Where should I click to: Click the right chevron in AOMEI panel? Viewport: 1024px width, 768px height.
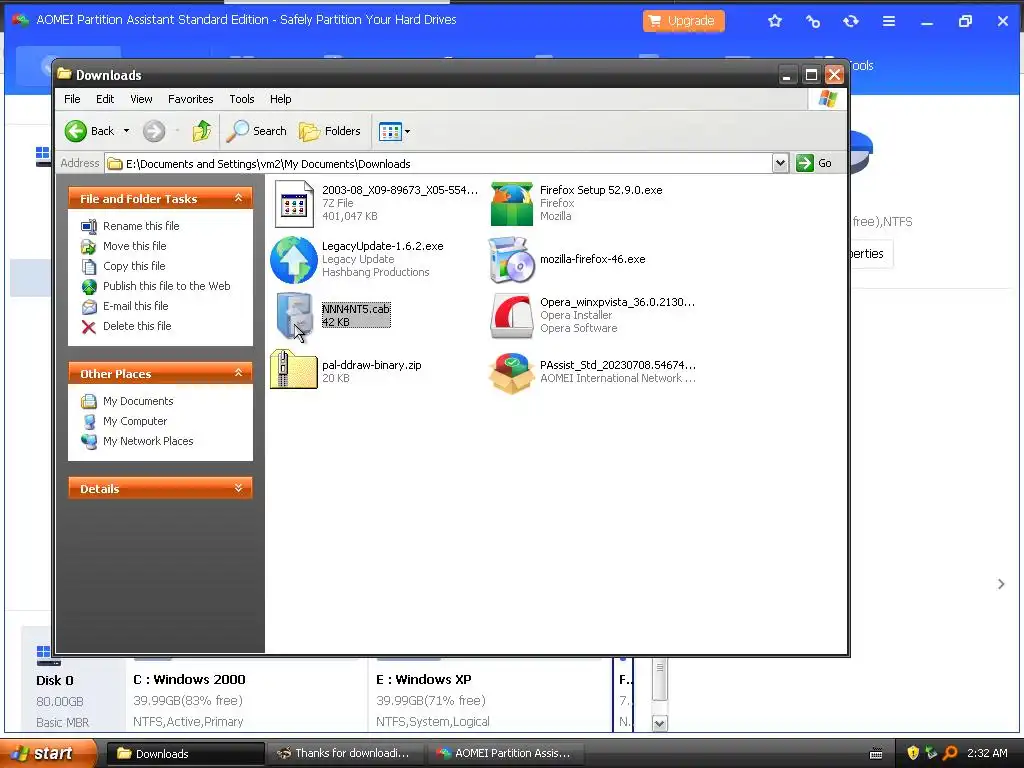click(x=1001, y=584)
